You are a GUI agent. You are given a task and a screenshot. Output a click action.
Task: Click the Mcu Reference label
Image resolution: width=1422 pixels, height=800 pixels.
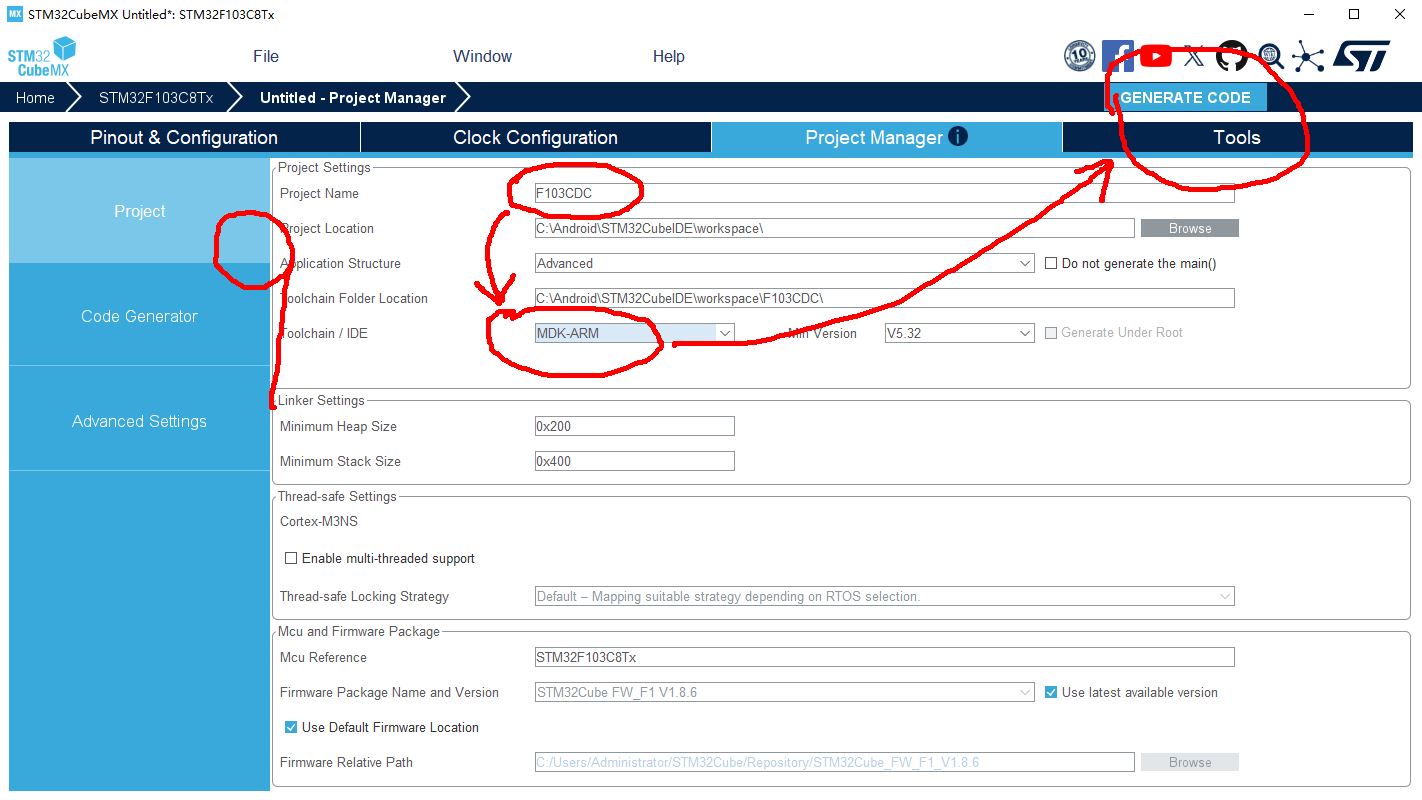(323, 657)
